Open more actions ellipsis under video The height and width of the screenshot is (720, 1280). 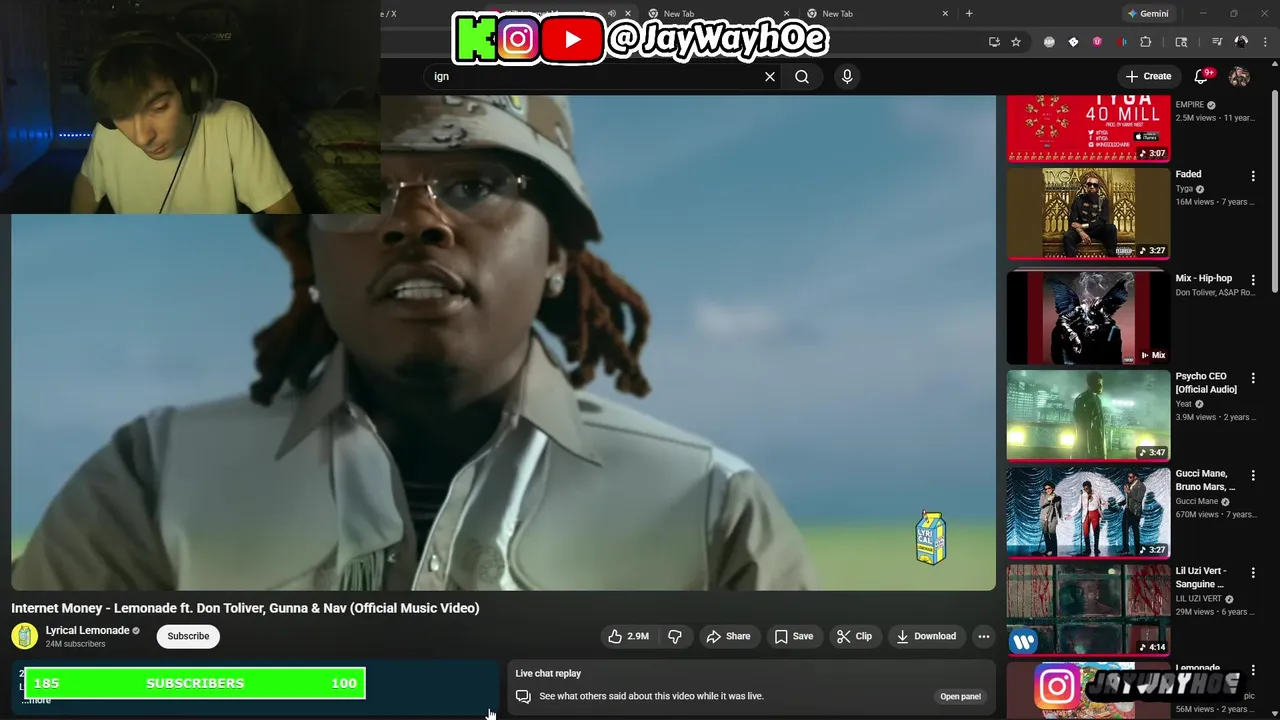[x=984, y=636]
